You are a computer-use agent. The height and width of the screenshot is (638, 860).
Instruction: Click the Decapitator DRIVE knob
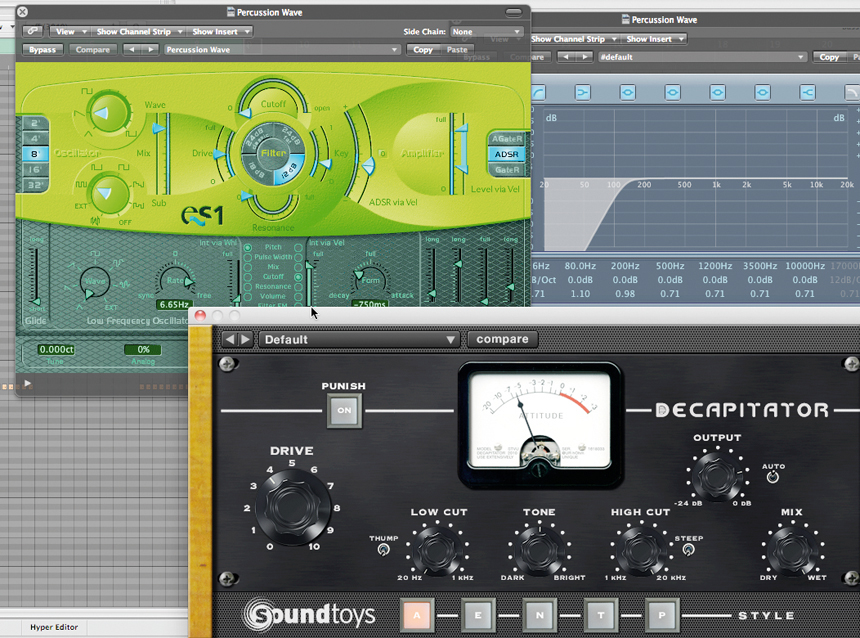click(292, 507)
